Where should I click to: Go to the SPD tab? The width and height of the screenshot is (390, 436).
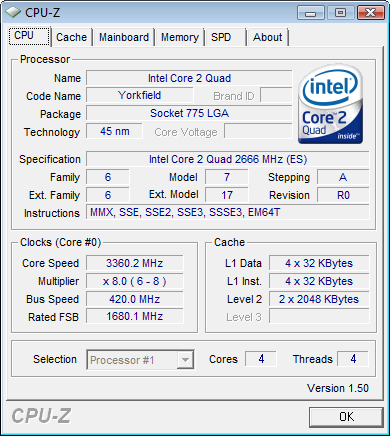point(226,37)
